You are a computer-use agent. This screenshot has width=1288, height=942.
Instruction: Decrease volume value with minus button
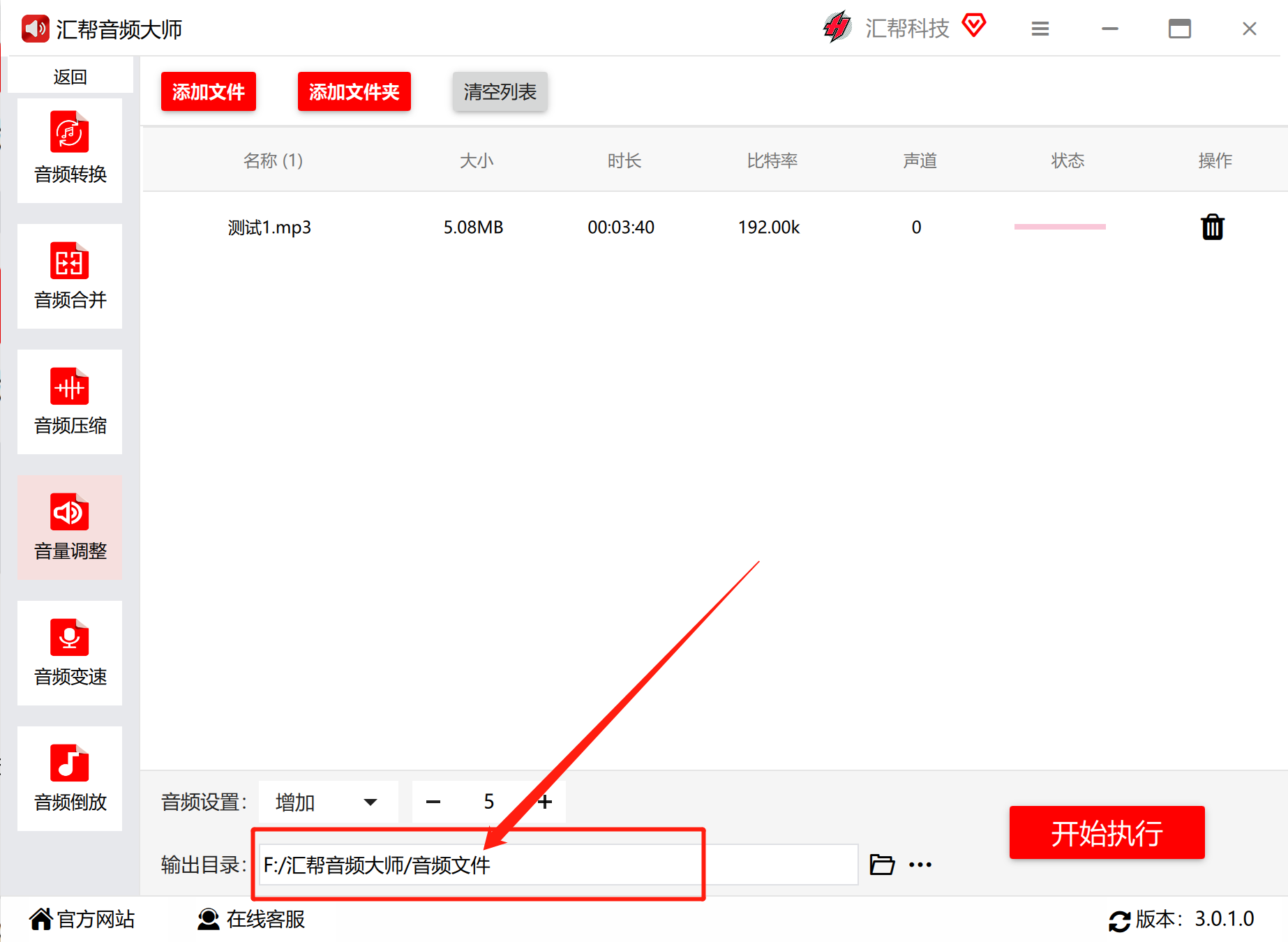tap(433, 802)
